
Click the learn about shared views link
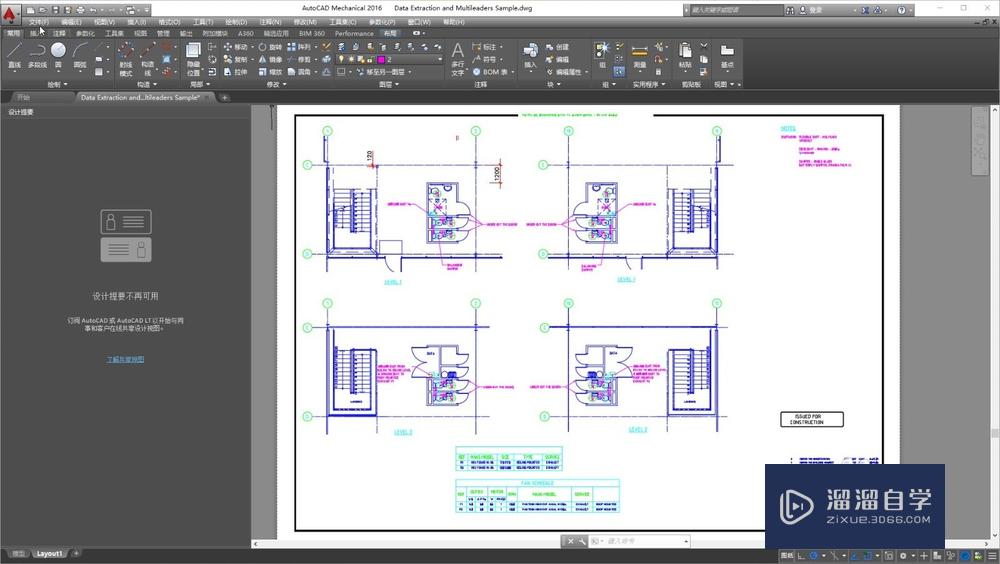[x=125, y=360]
